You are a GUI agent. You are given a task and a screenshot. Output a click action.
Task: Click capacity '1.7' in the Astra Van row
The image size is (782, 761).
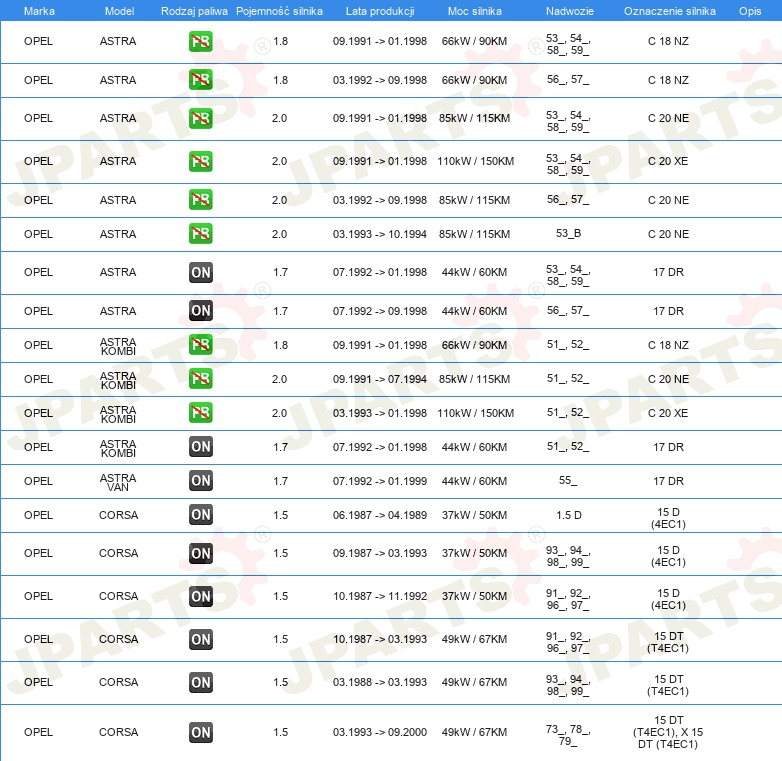tap(280, 481)
